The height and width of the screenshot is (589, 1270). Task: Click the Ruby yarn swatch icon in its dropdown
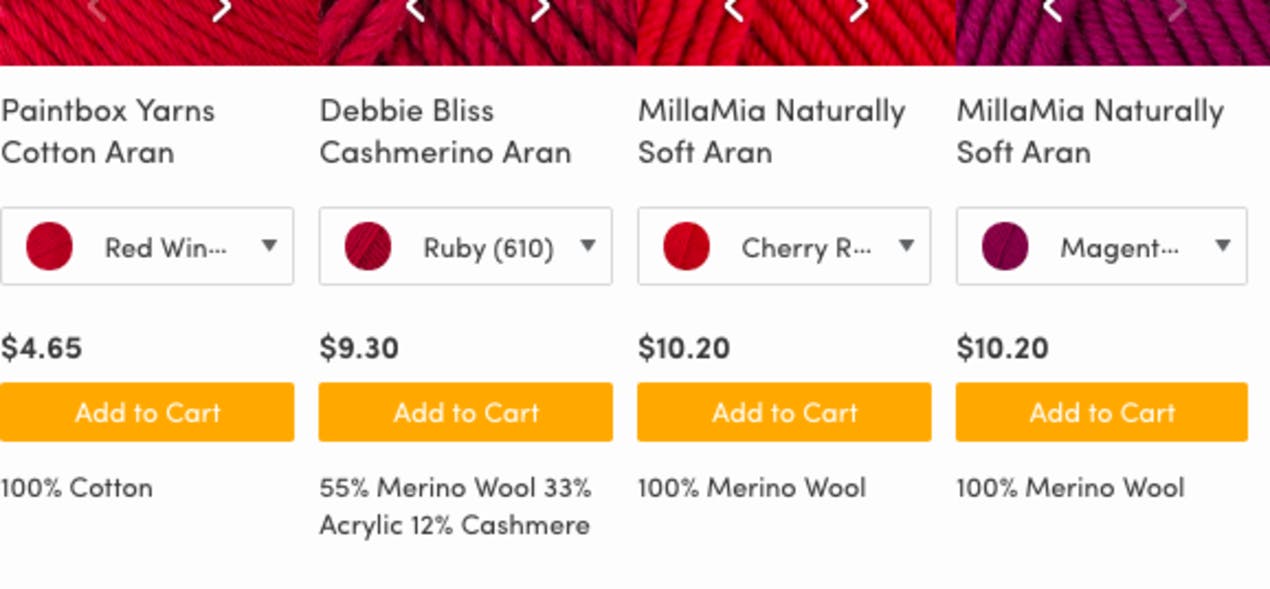(x=369, y=246)
